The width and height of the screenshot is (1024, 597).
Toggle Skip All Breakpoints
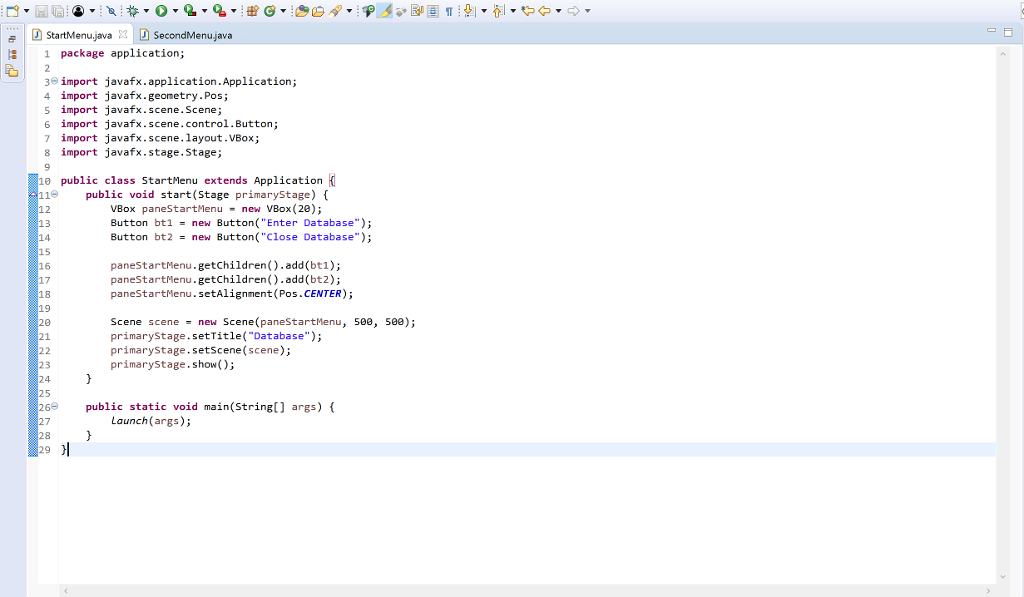[112, 10]
